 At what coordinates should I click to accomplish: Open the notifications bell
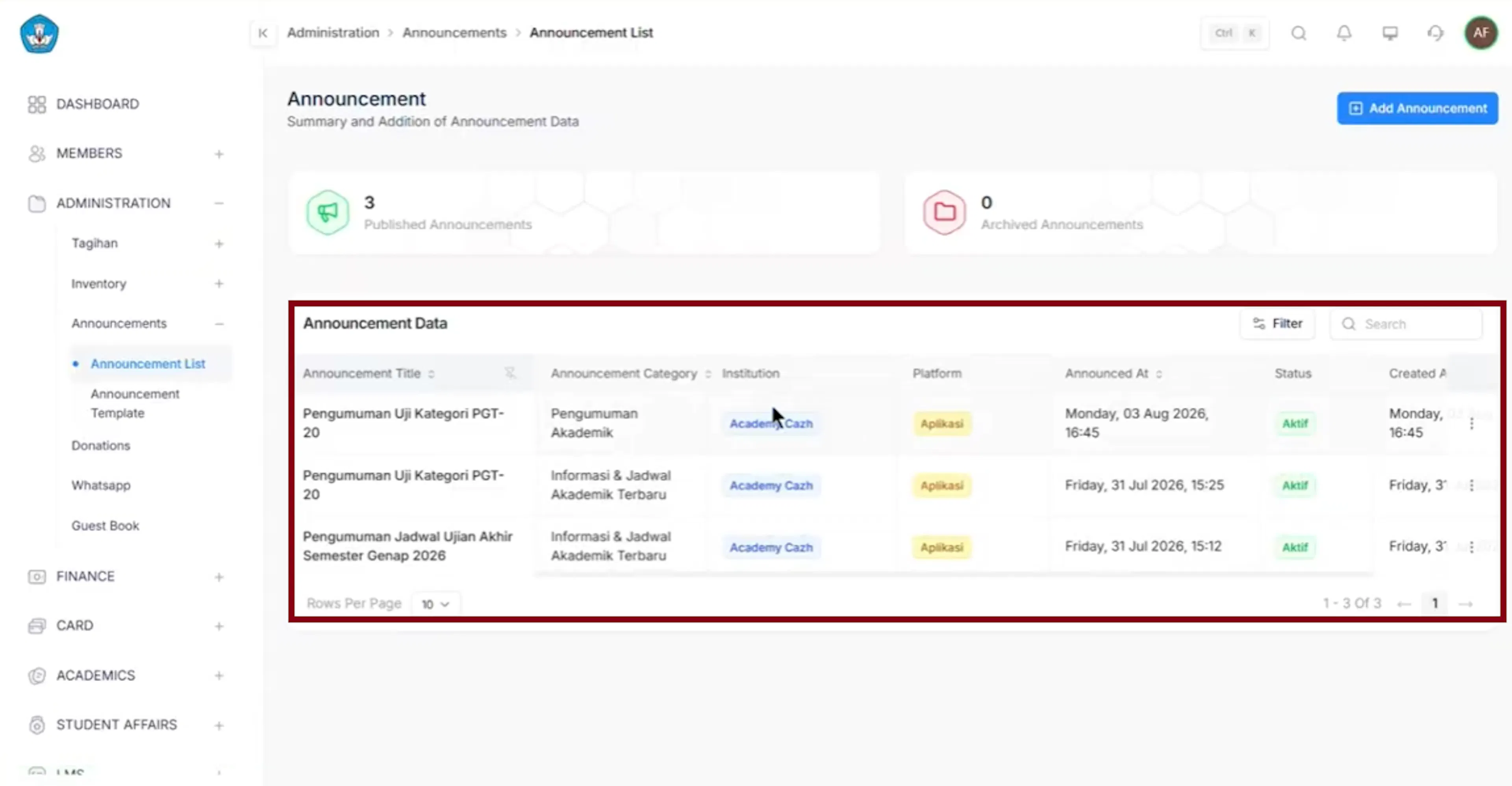coord(1344,33)
